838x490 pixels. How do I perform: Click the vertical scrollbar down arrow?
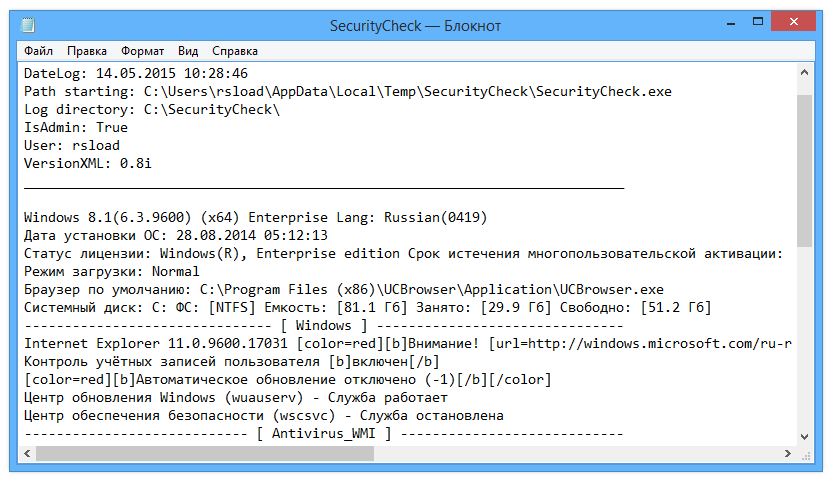[x=805, y=436]
